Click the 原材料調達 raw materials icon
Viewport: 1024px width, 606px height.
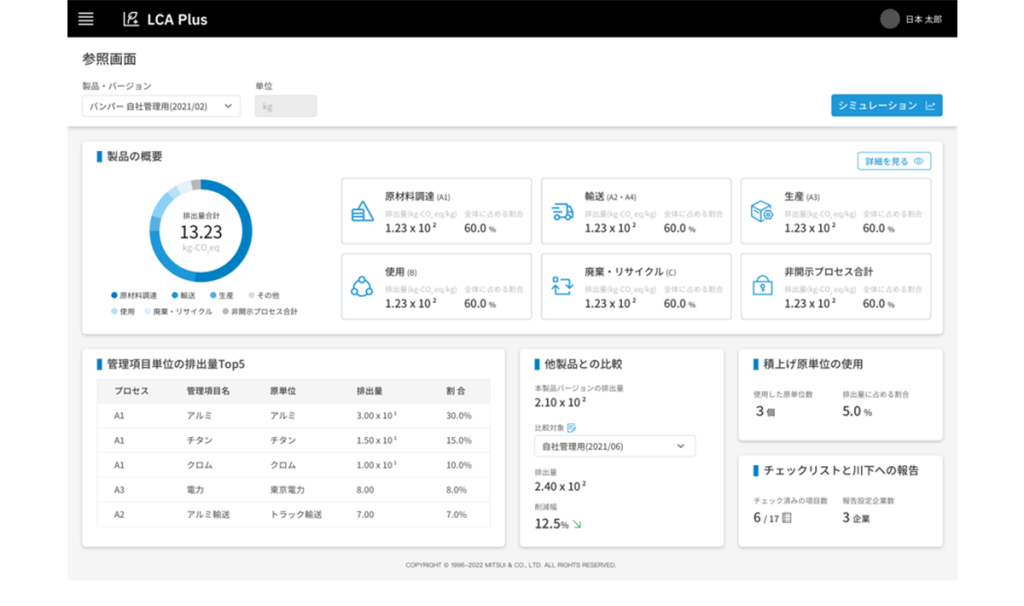(363, 209)
